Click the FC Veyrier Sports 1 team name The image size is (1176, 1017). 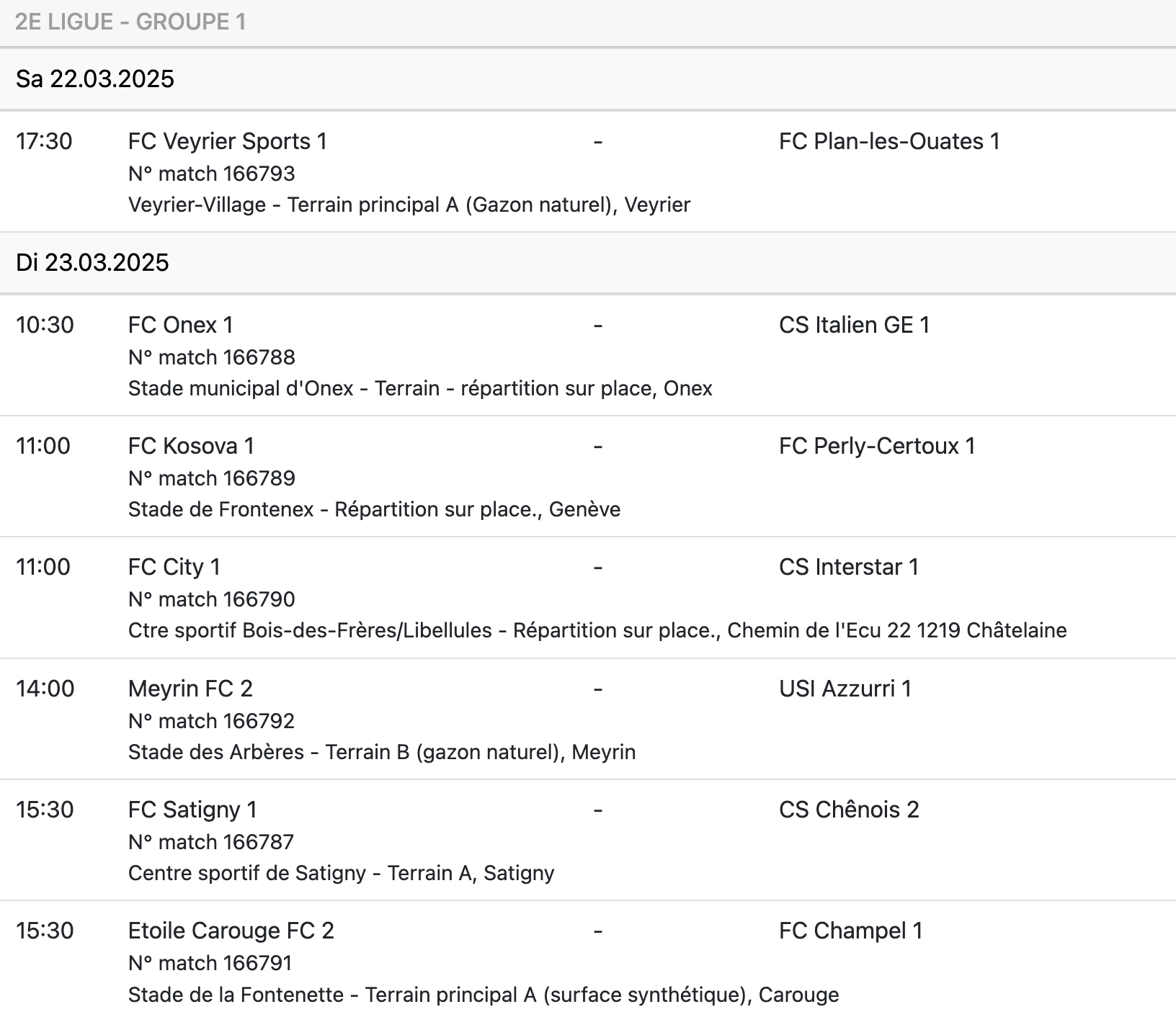click(x=227, y=141)
